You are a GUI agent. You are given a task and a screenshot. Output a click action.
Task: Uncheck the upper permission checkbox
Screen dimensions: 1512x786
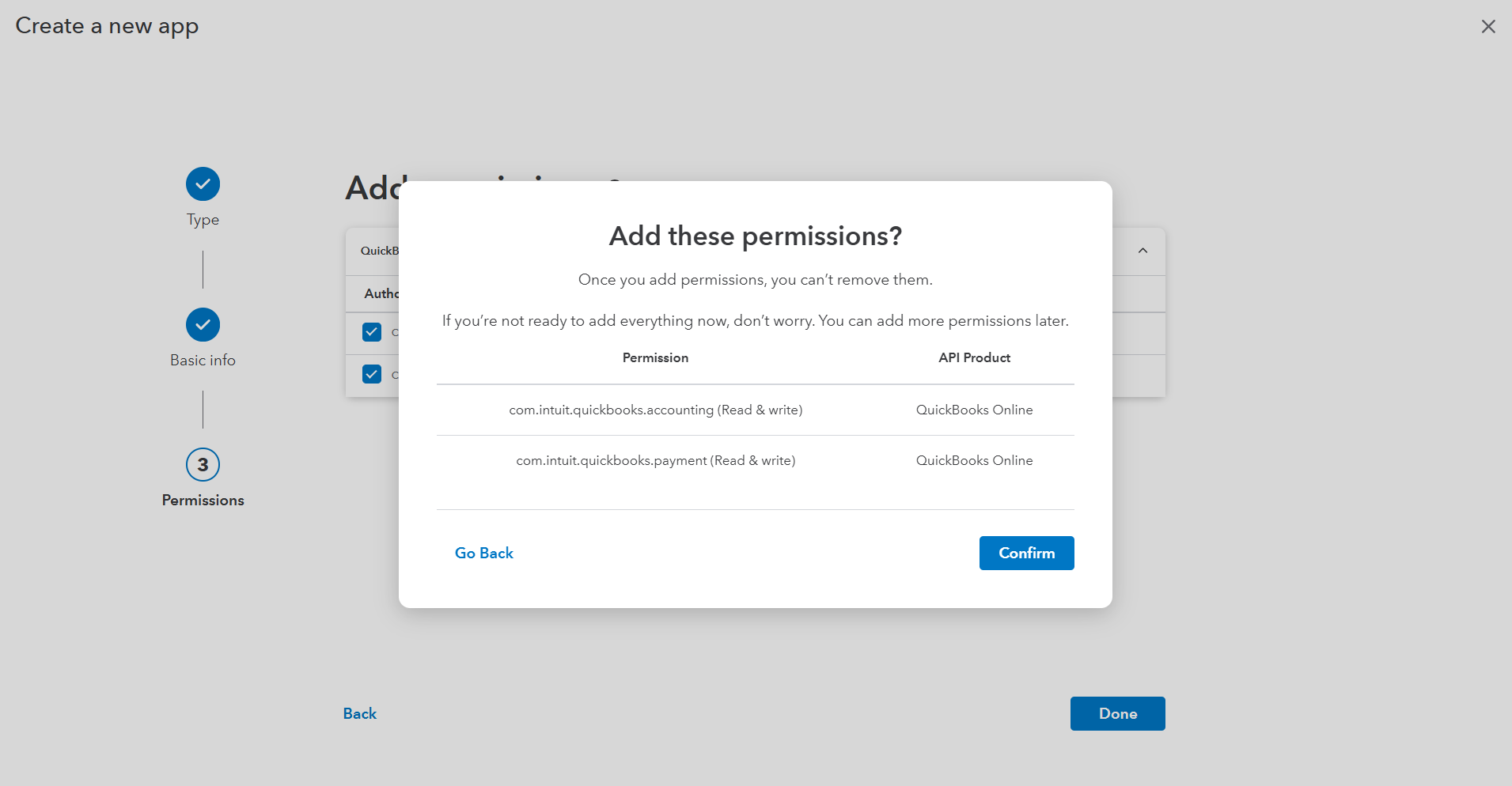(372, 332)
